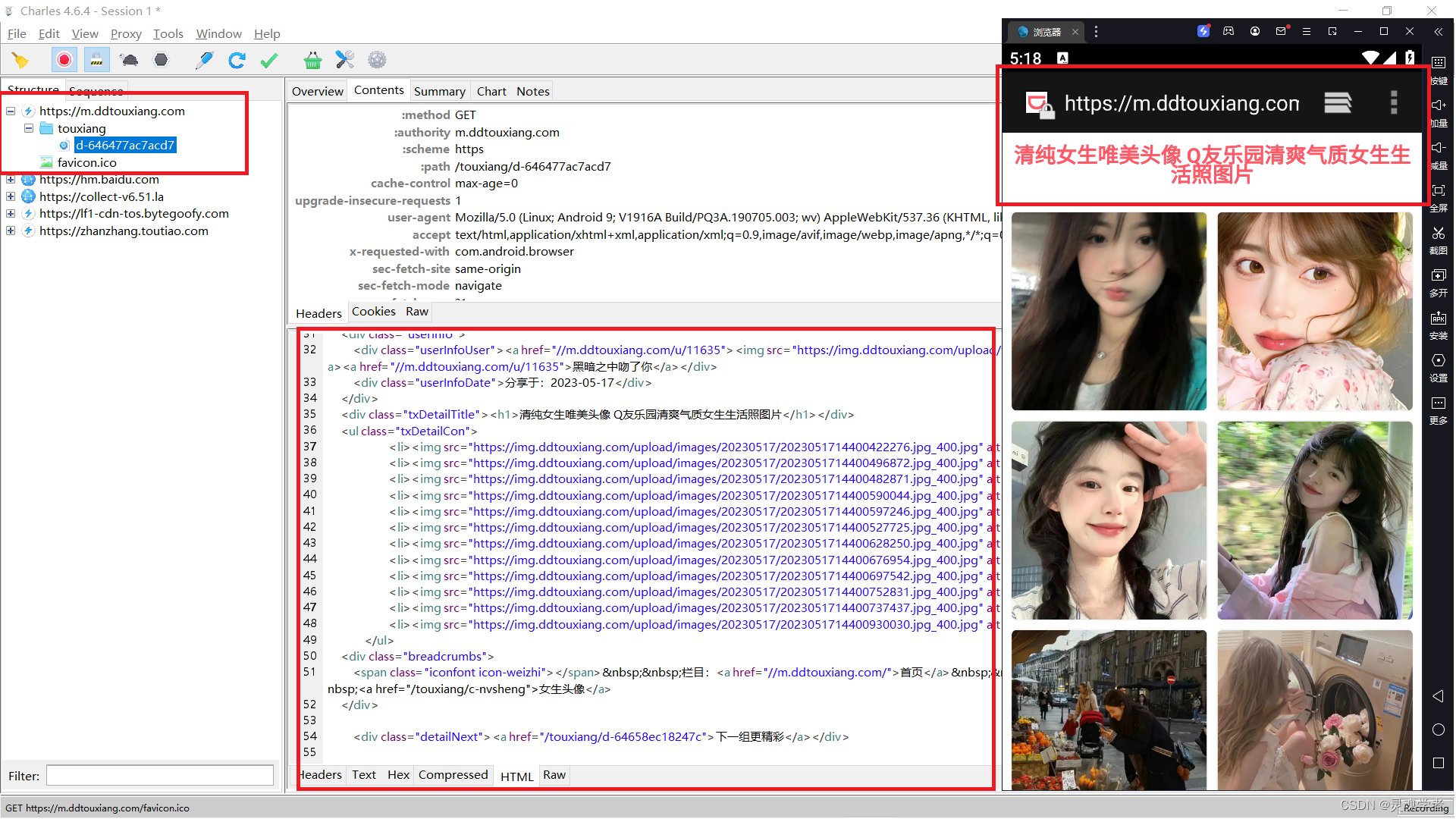Image resolution: width=1456 pixels, height=819 pixels.
Task: Open the Proxy menu
Action: pos(126,33)
